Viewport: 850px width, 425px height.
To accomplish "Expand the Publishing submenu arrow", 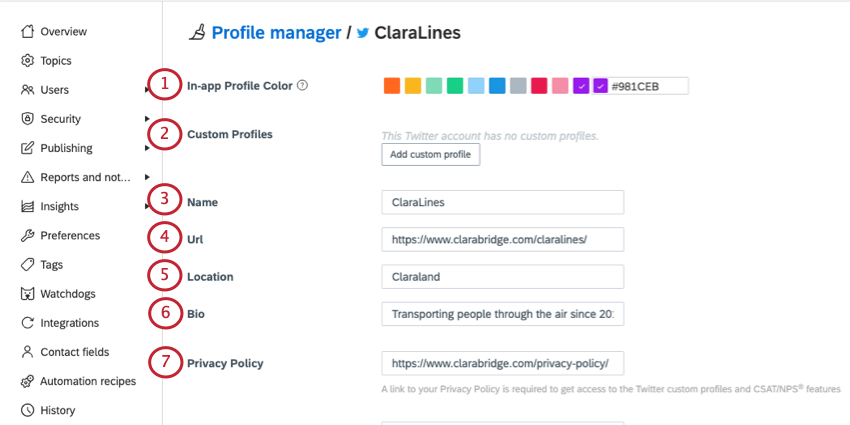I will coord(147,148).
